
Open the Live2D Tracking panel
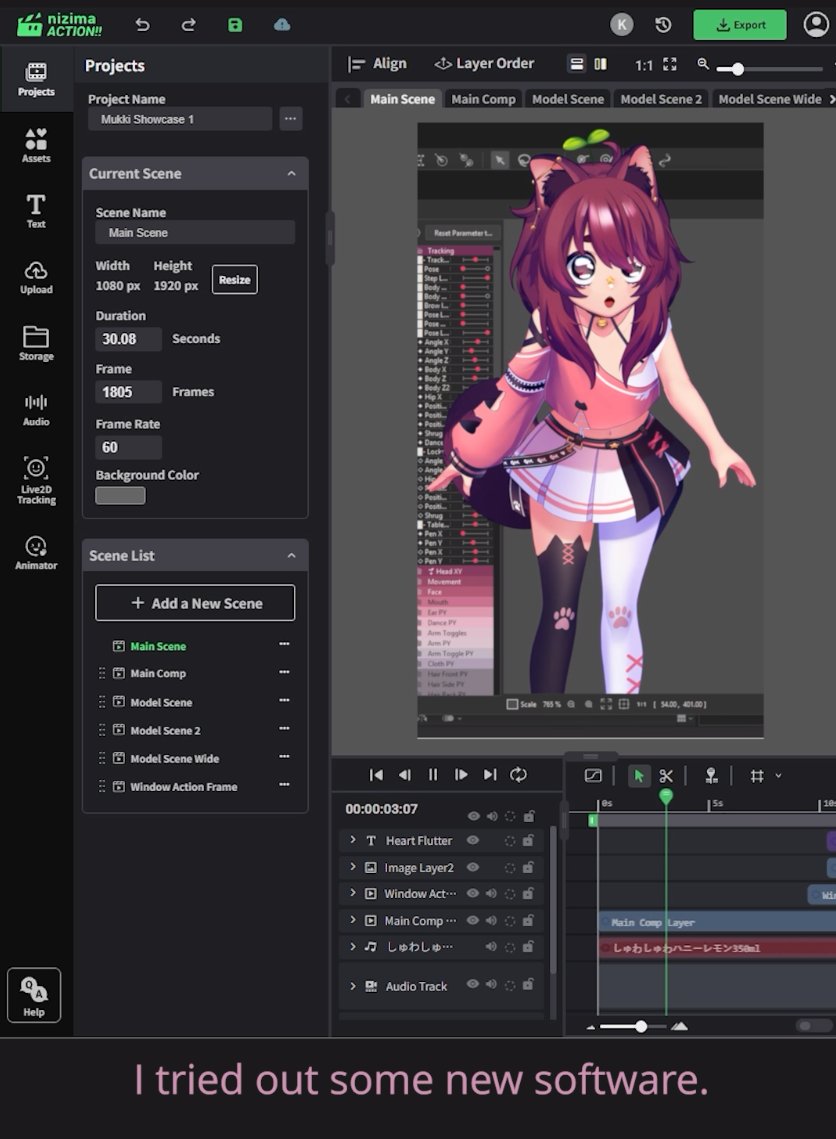click(35, 478)
